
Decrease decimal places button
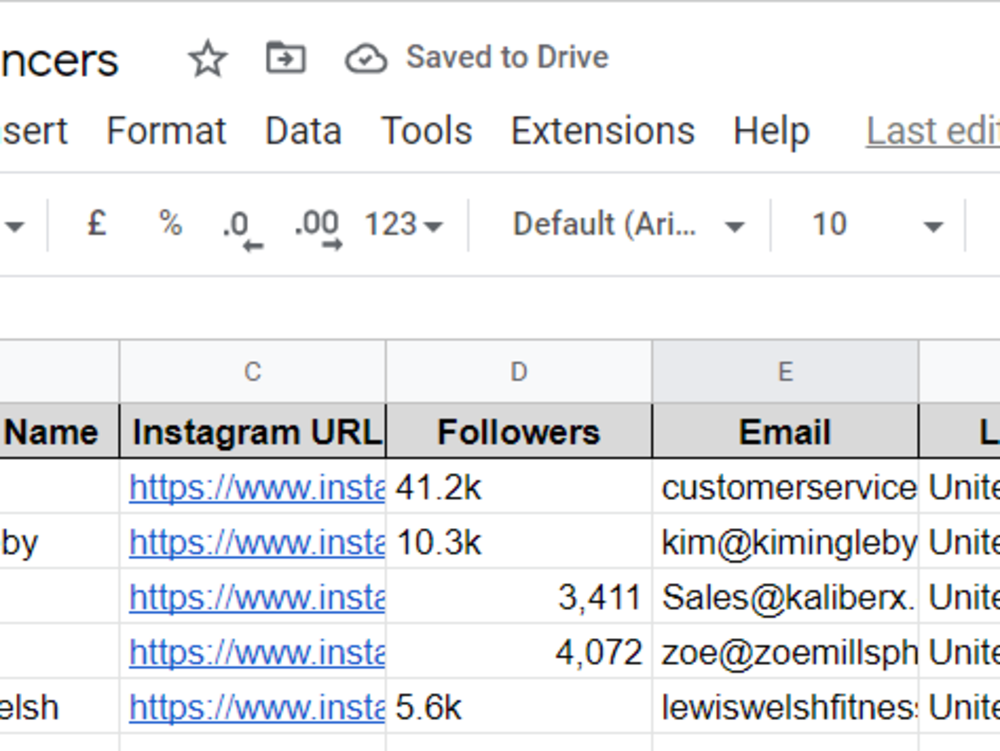[243, 228]
